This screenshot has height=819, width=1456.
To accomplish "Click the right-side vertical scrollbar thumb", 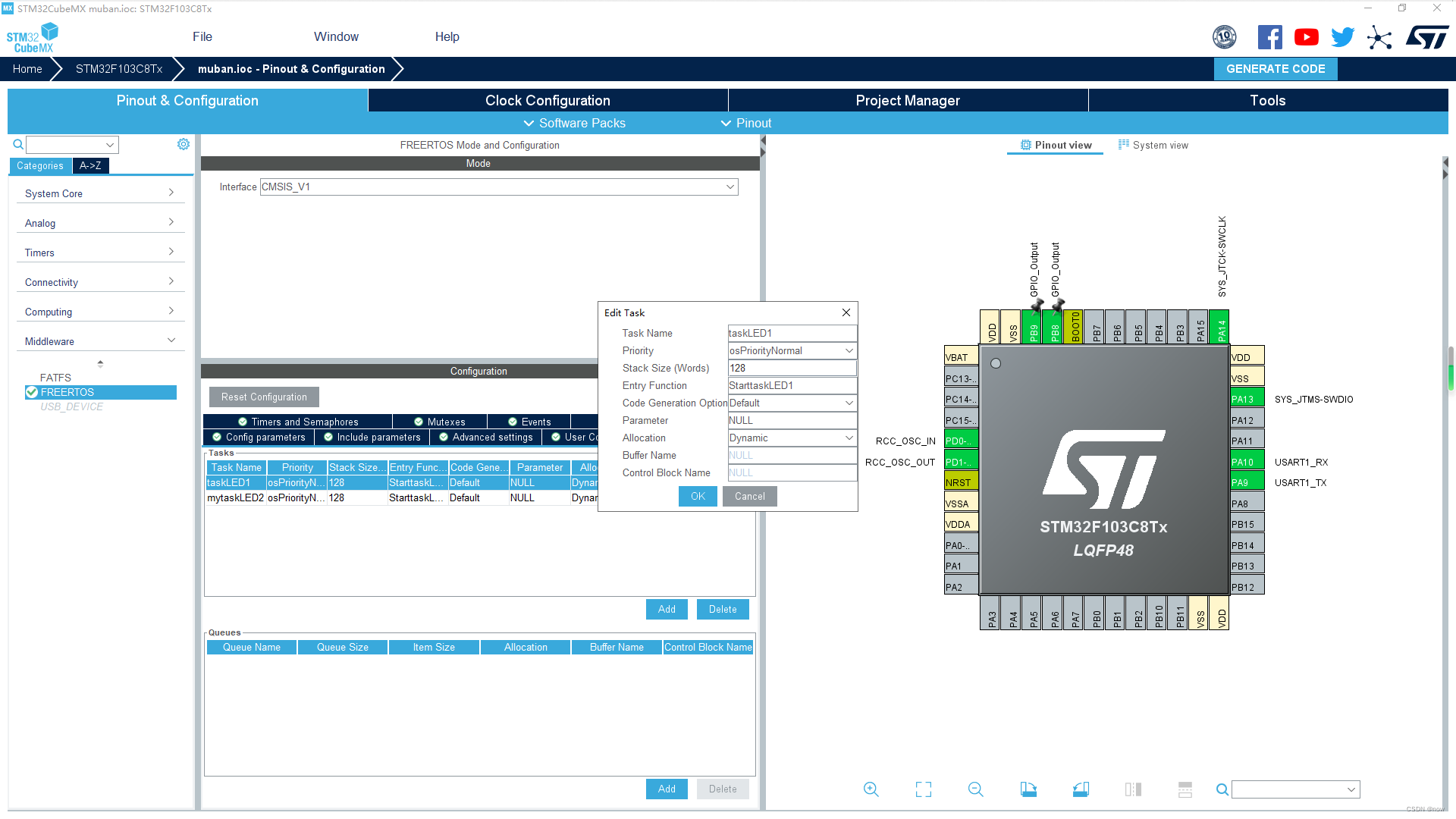I will [1451, 369].
